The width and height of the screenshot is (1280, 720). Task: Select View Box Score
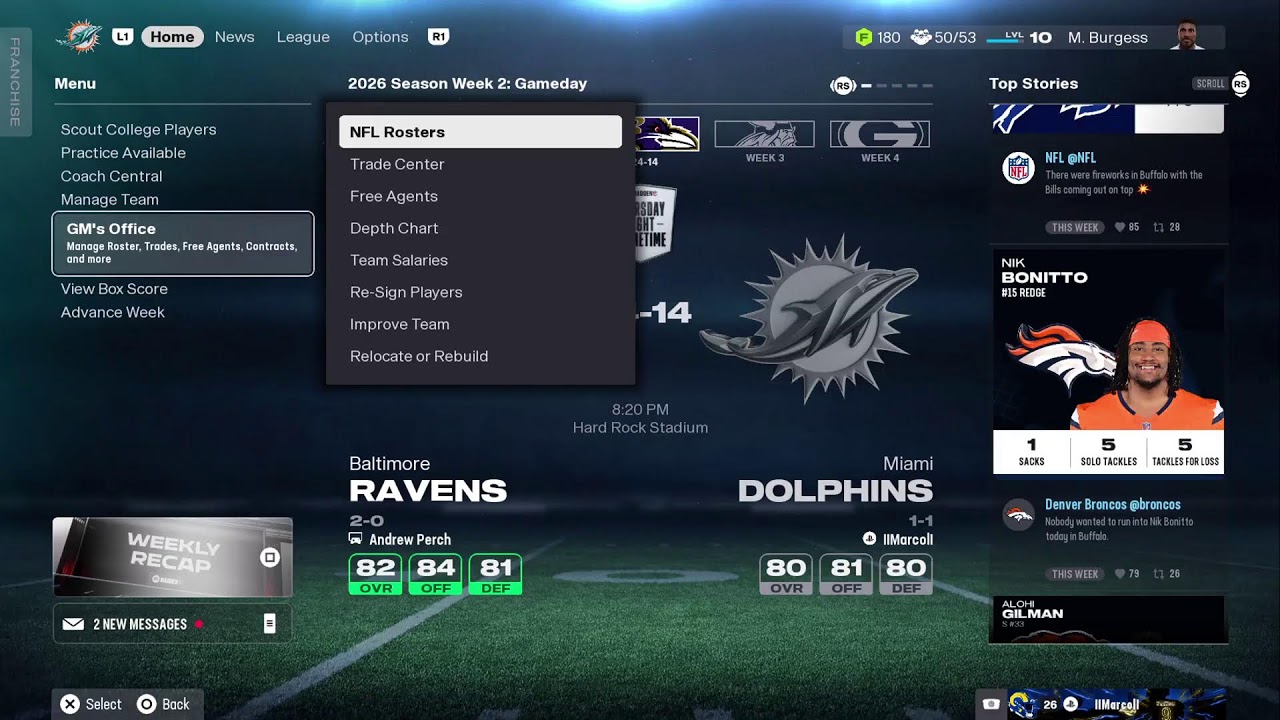coord(114,289)
